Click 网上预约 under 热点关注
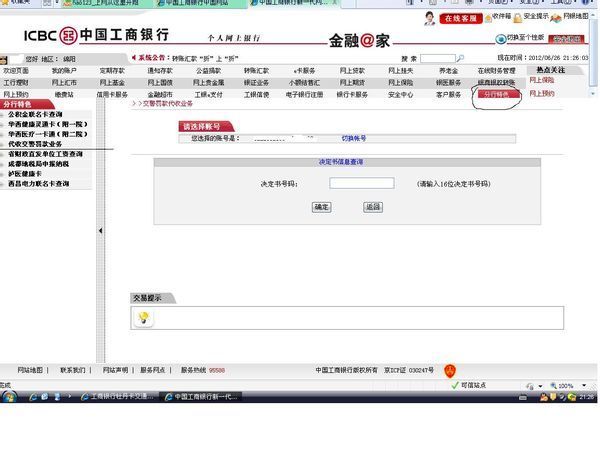Screen dimensions: 600x450 point(542,93)
